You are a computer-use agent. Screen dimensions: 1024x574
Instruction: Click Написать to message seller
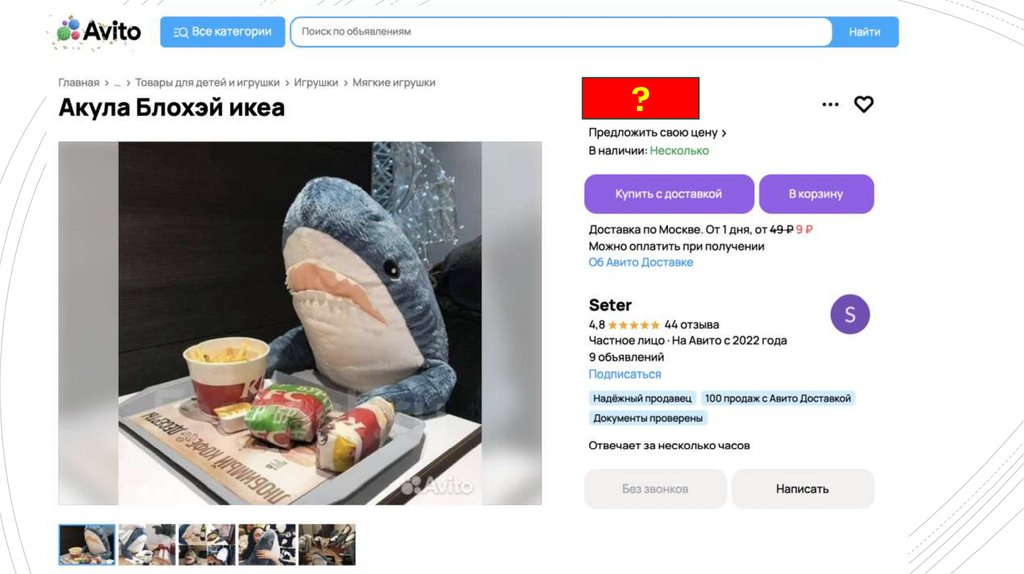[x=803, y=488]
